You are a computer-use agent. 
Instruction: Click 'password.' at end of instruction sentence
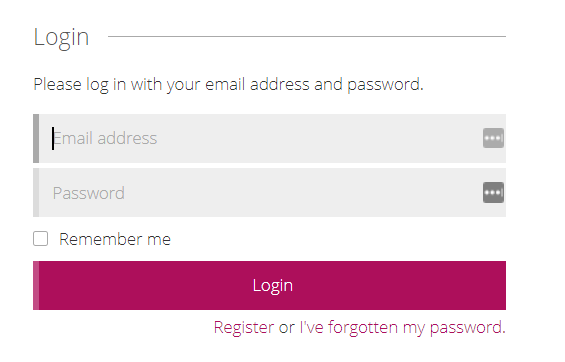pos(385,85)
